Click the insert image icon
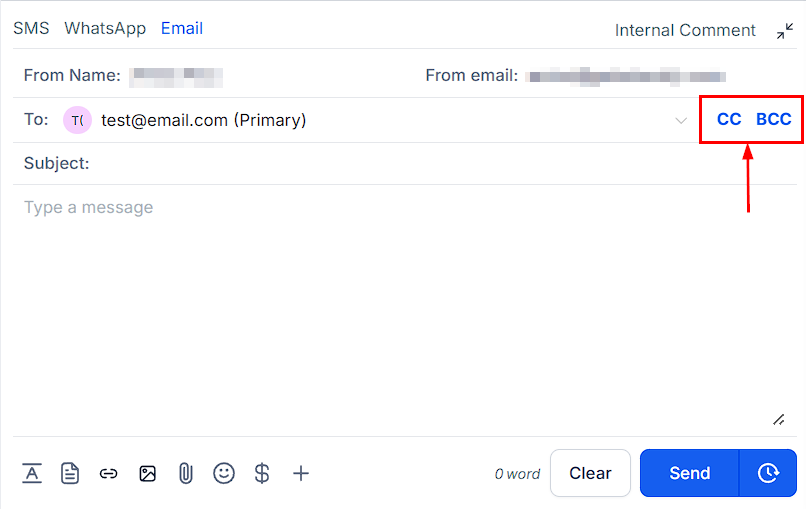The width and height of the screenshot is (806, 509). pos(148,474)
